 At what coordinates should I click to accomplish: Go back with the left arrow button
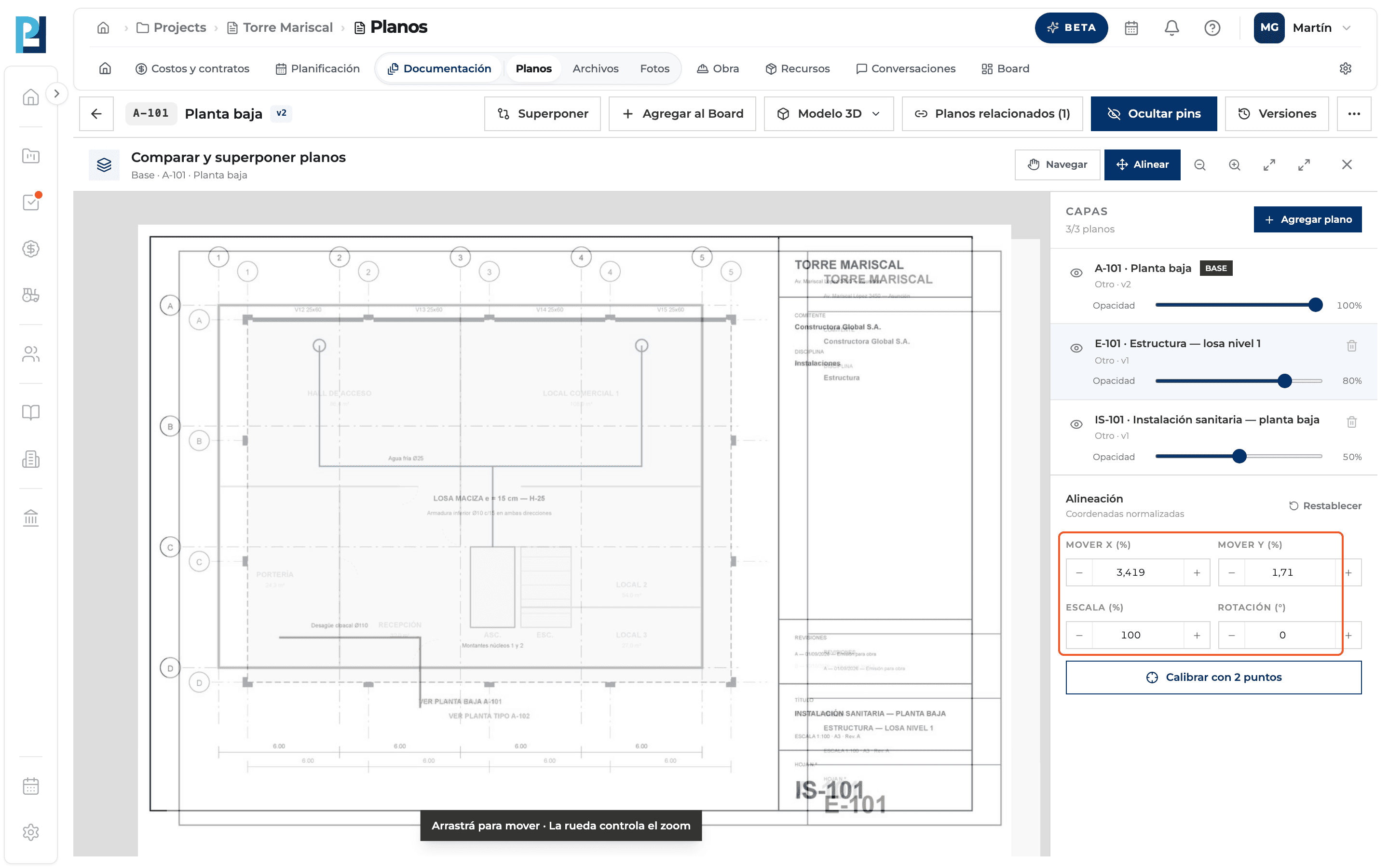tap(96, 114)
